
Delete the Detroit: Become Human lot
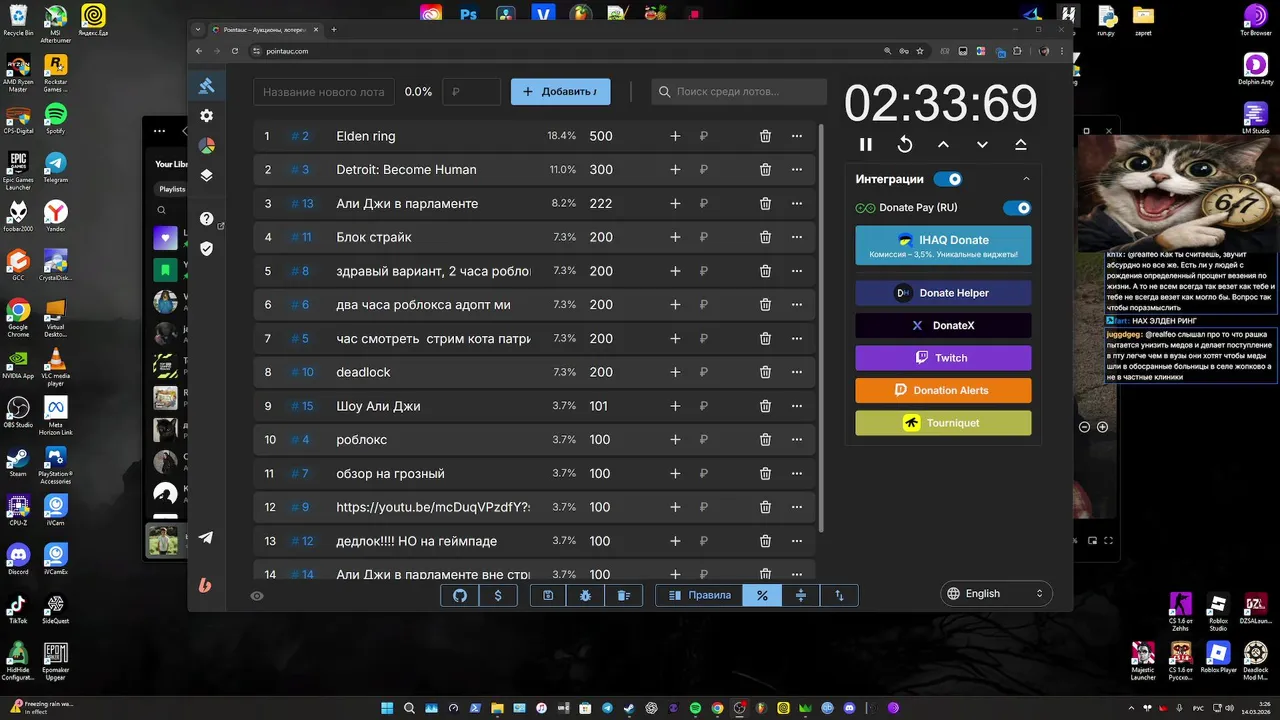coord(765,170)
